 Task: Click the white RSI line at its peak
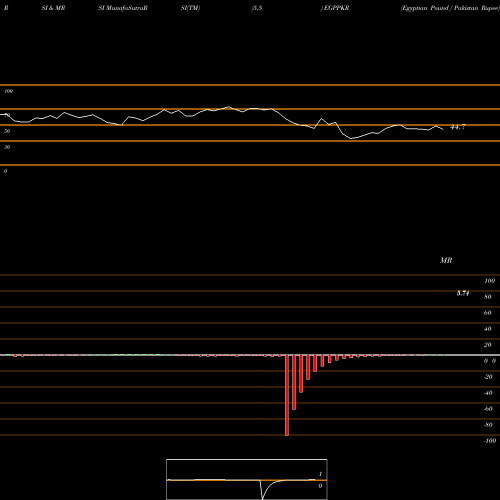[x=229, y=107]
